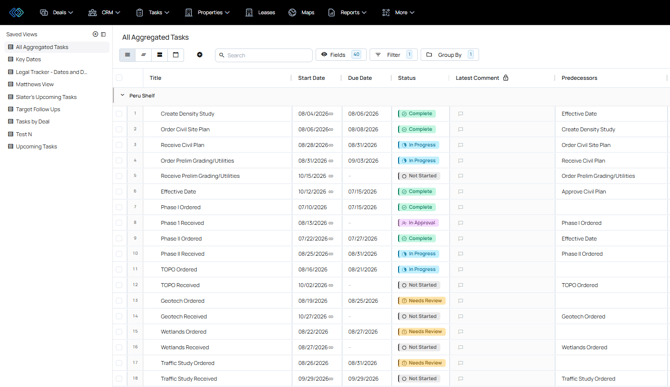This screenshot has height=387, width=670.
Task: Switch to the stacked board view icon
Action: (159, 55)
